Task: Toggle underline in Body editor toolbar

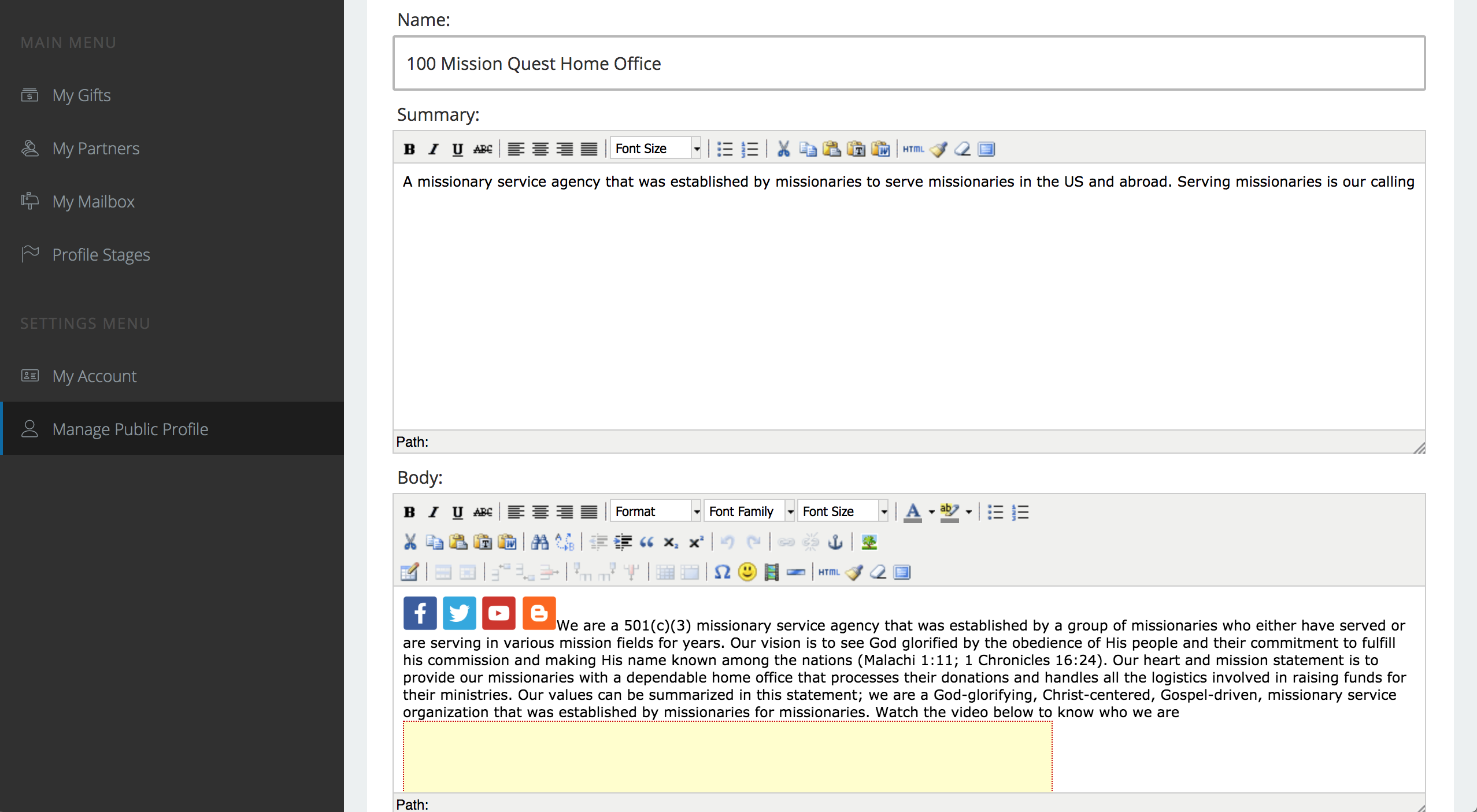Action: tap(457, 511)
